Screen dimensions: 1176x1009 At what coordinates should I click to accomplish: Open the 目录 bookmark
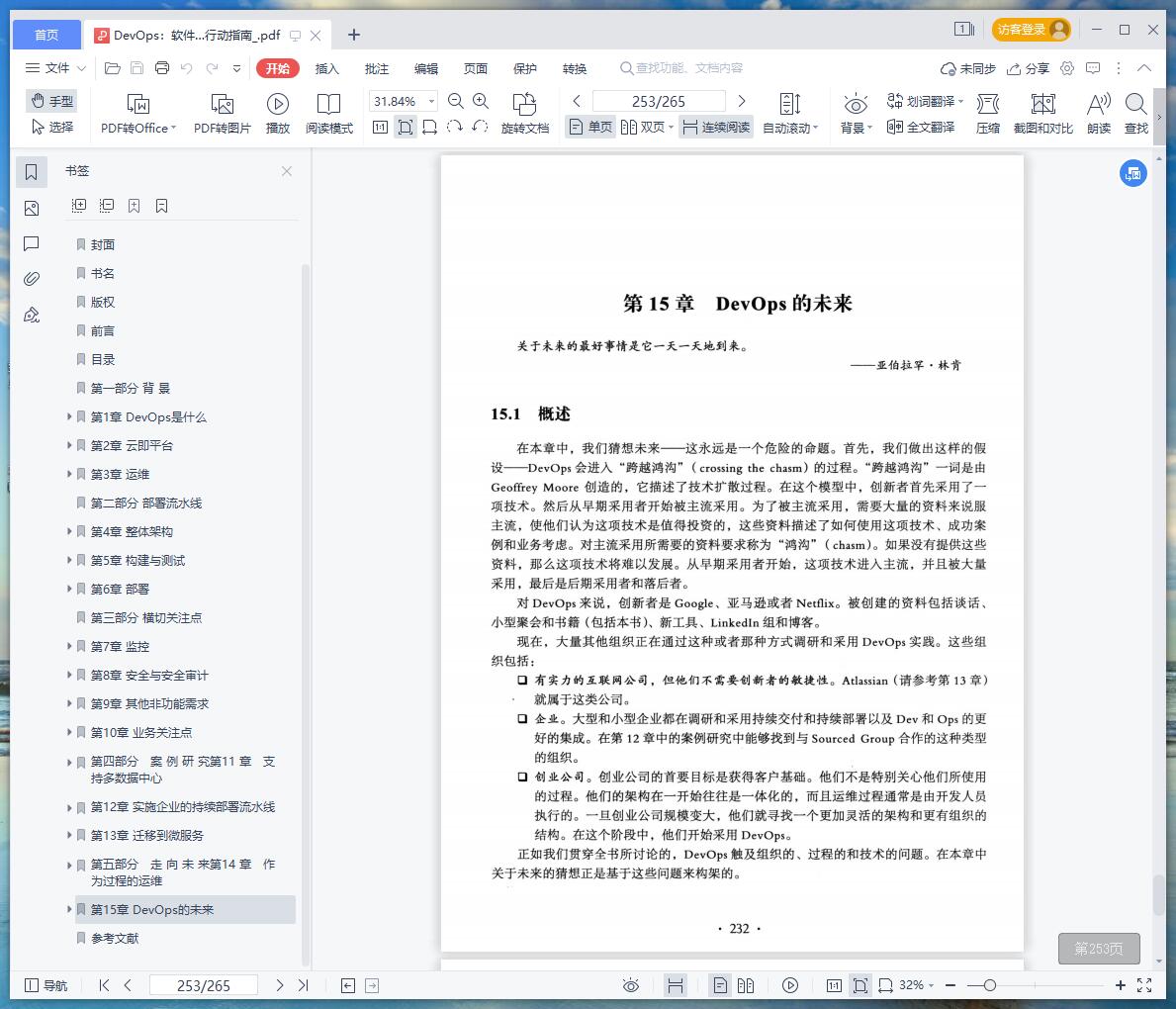pos(103,359)
